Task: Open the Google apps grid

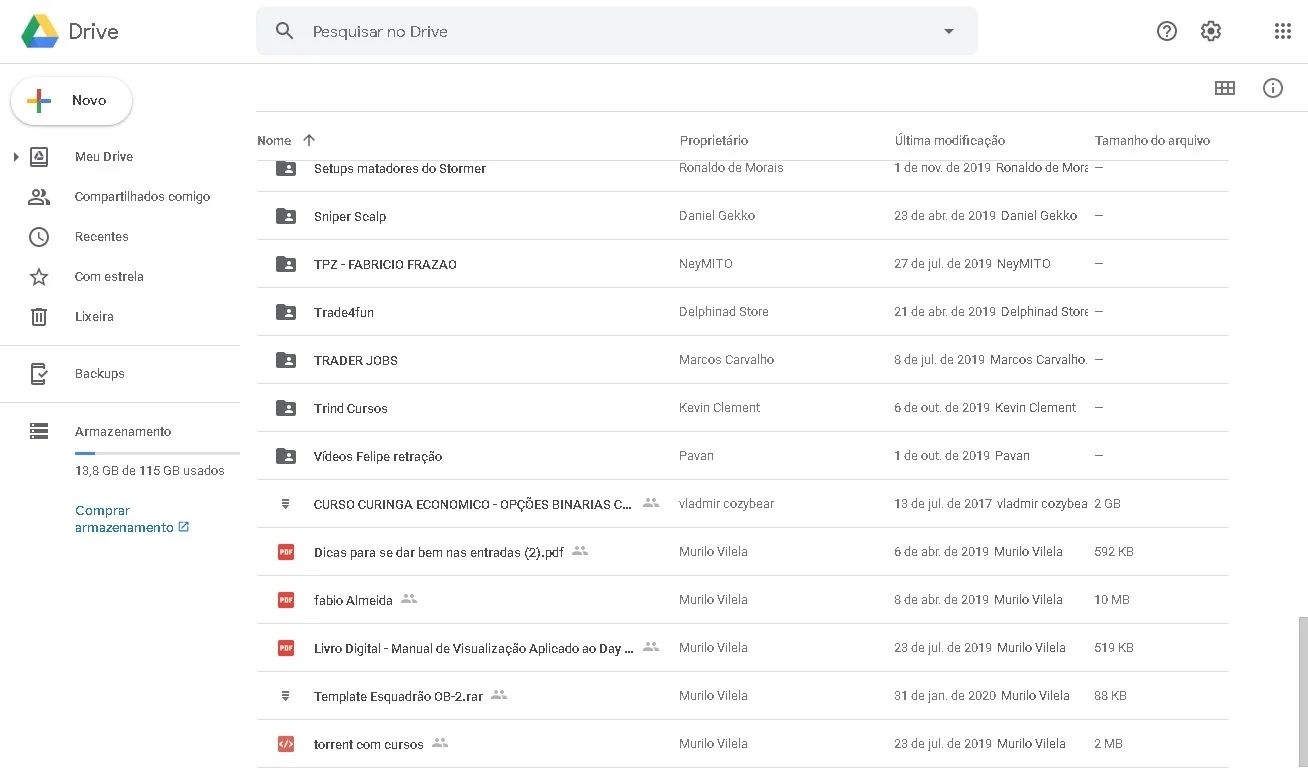Action: click(1283, 31)
